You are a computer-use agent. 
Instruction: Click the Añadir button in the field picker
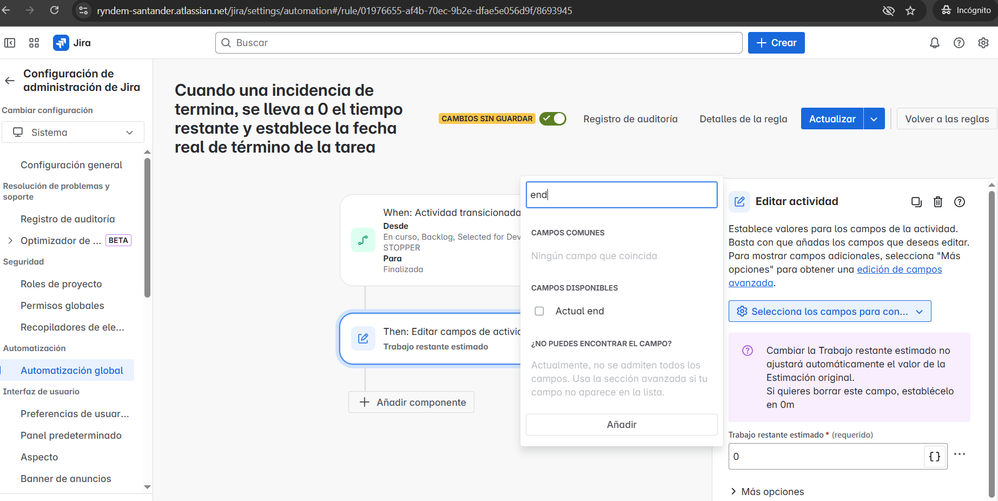tap(621, 425)
